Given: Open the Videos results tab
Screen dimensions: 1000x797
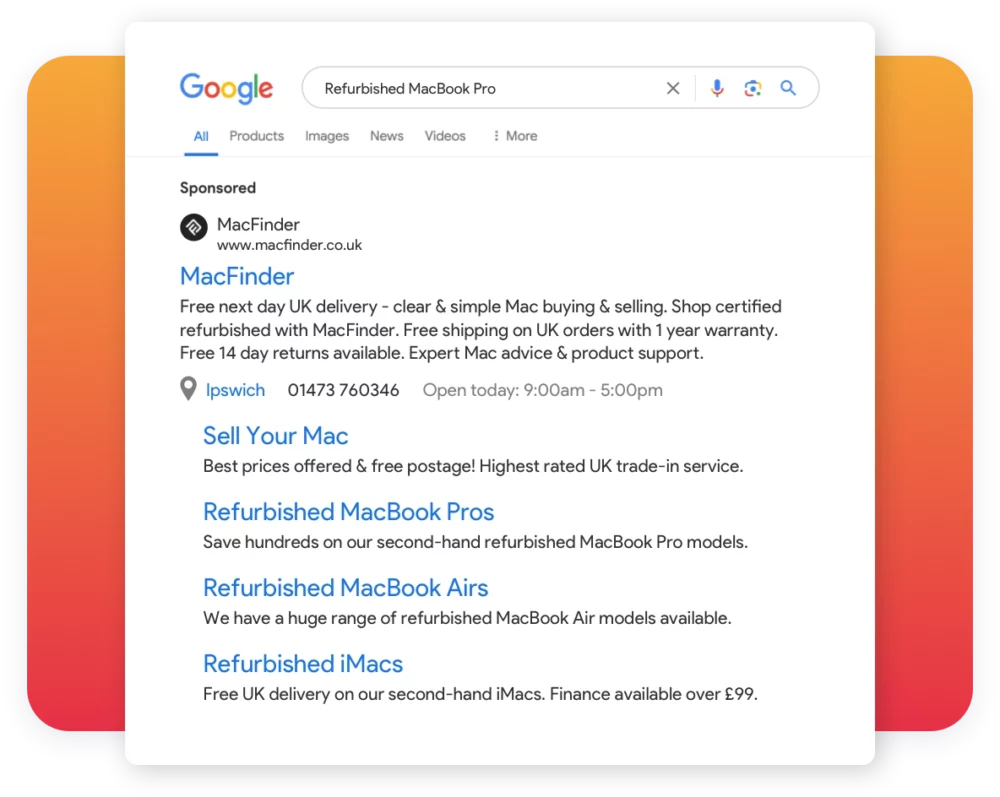Looking at the screenshot, I should point(445,136).
